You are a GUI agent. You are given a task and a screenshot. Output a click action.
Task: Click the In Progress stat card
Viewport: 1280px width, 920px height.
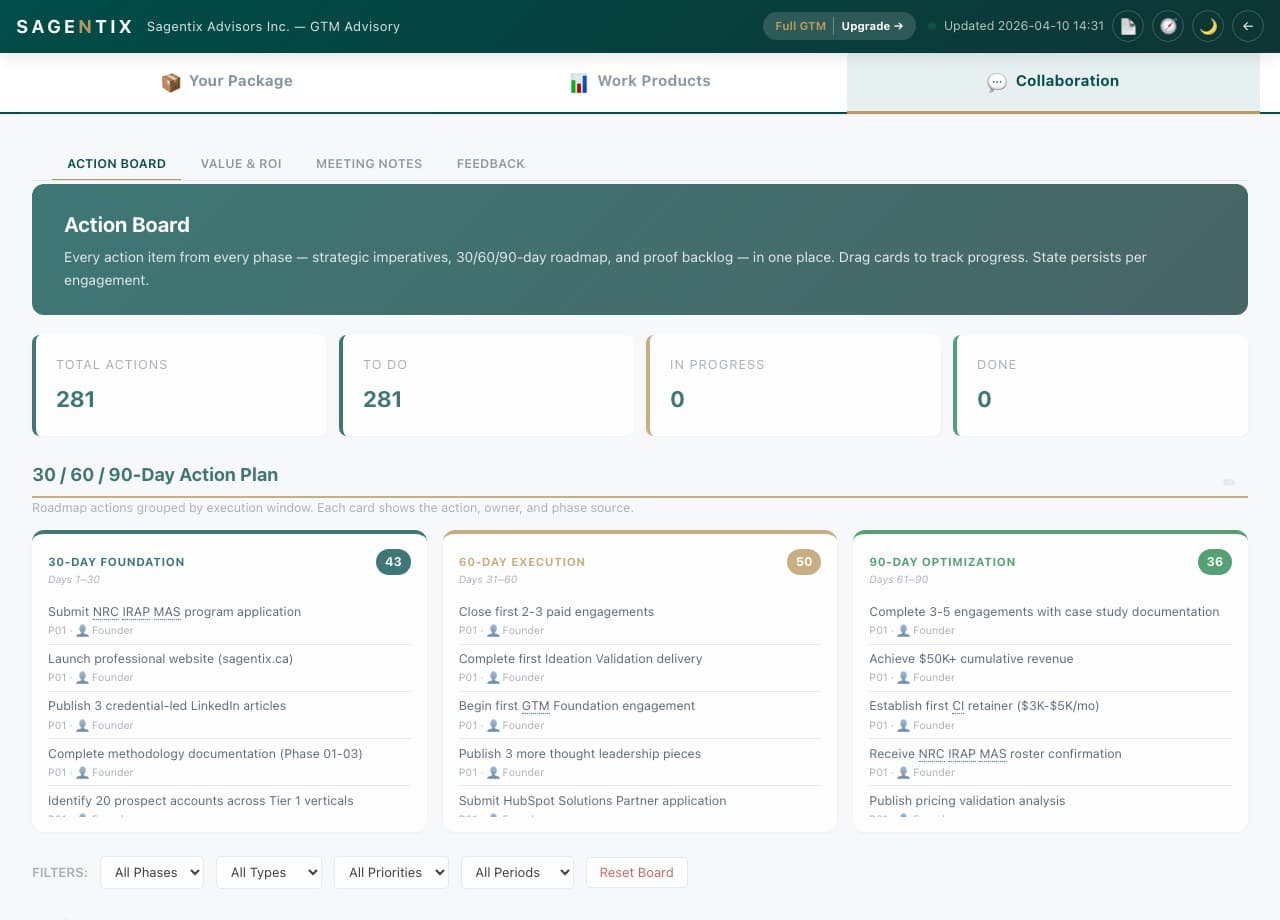[794, 386]
